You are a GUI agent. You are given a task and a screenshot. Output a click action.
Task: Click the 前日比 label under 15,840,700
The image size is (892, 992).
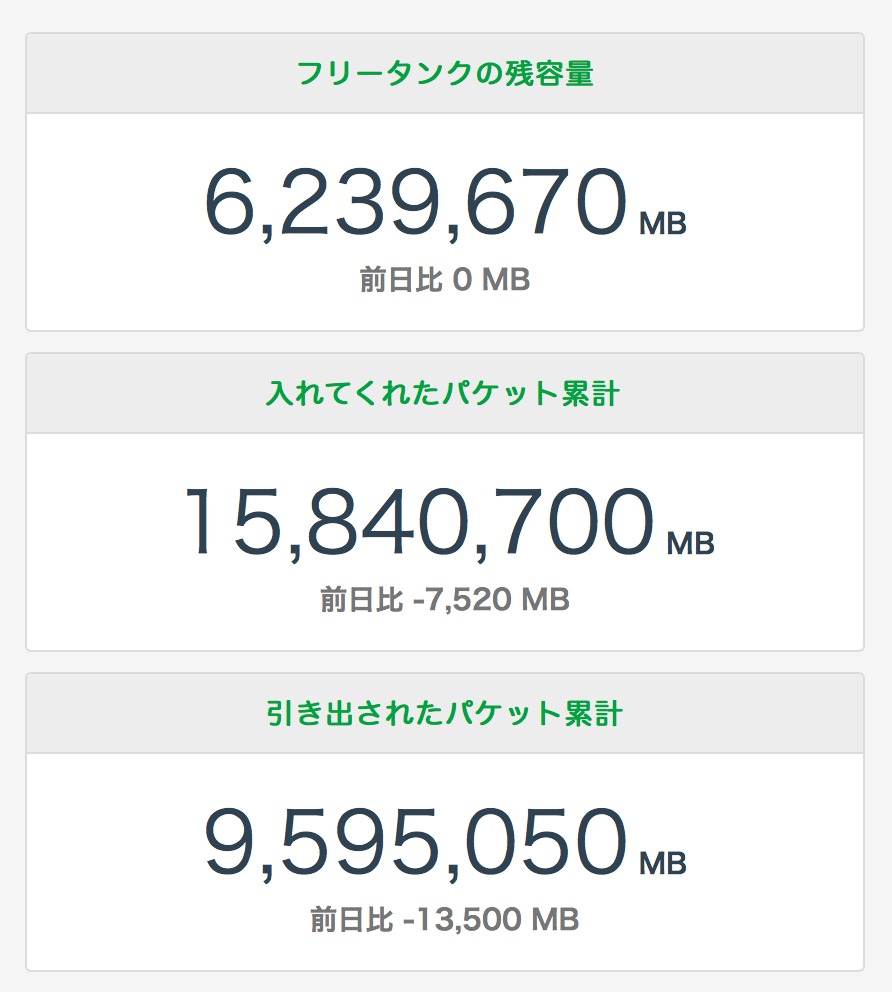pyautogui.click(x=360, y=600)
